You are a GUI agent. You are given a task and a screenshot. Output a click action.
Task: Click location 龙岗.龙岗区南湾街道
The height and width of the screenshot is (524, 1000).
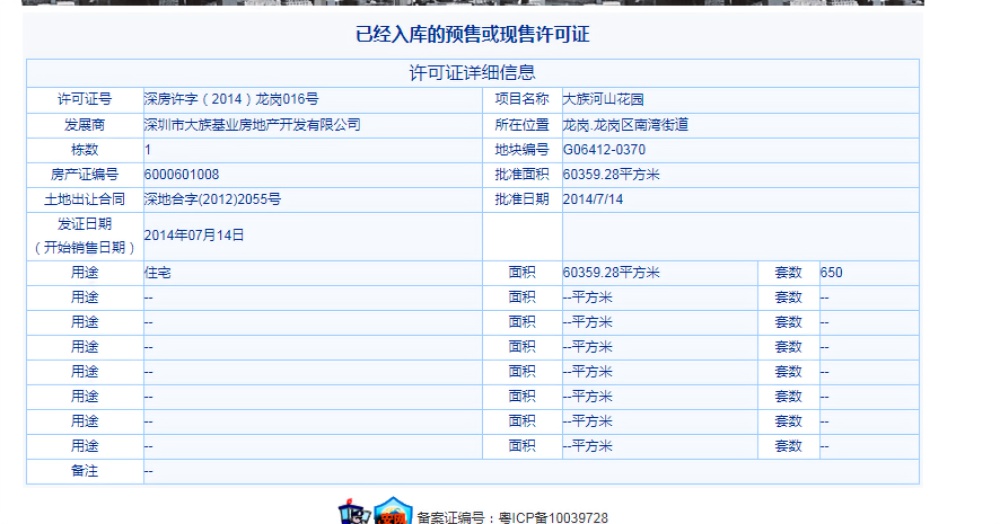(x=626, y=125)
